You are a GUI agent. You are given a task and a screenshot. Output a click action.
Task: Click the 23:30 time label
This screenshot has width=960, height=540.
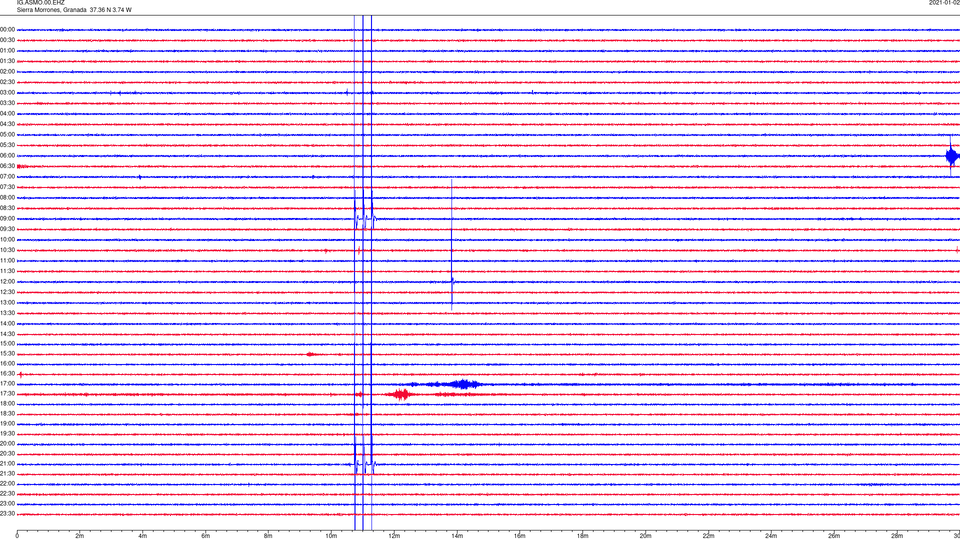(x=7, y=514)
